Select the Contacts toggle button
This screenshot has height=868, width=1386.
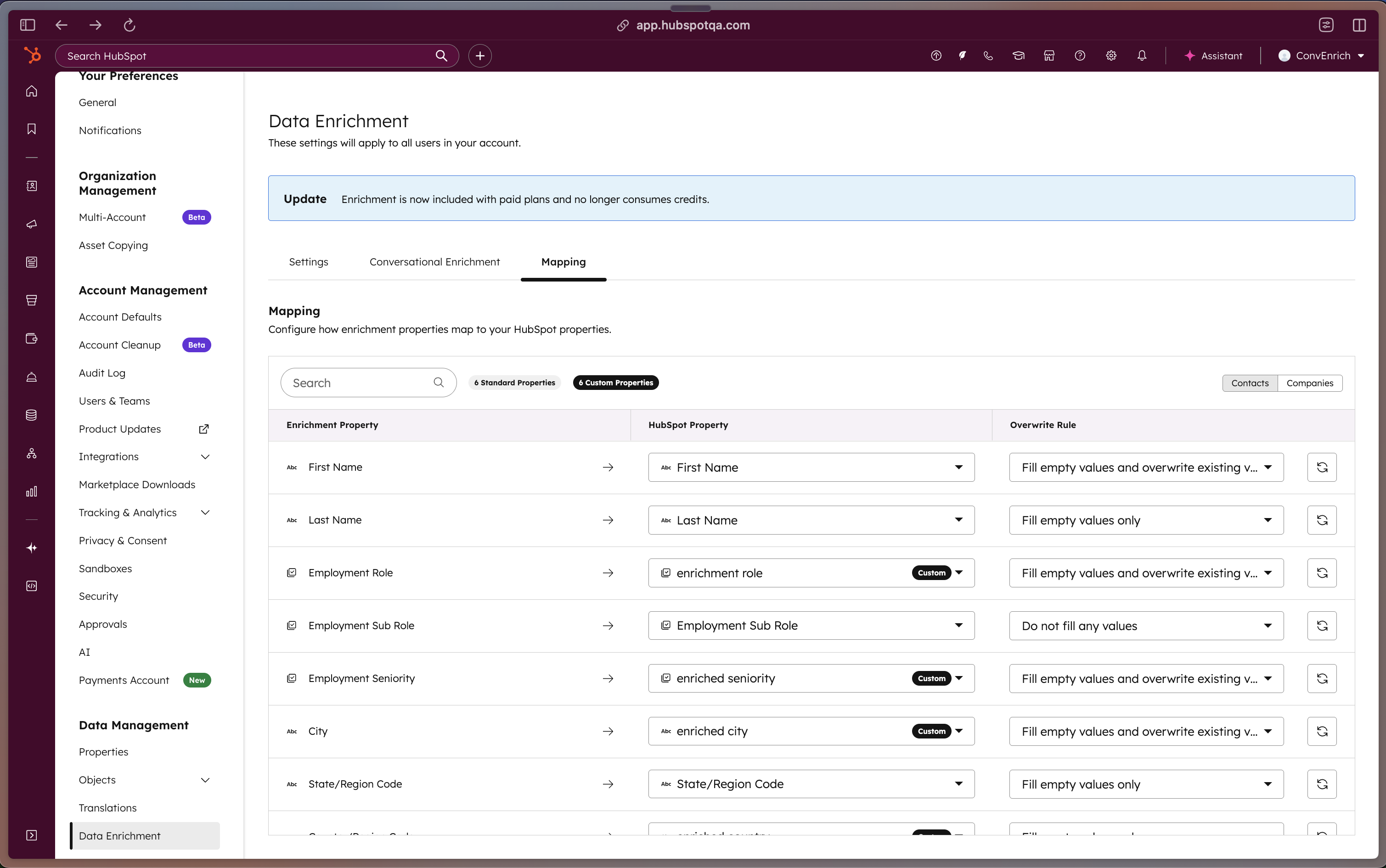coord(1250,383)
